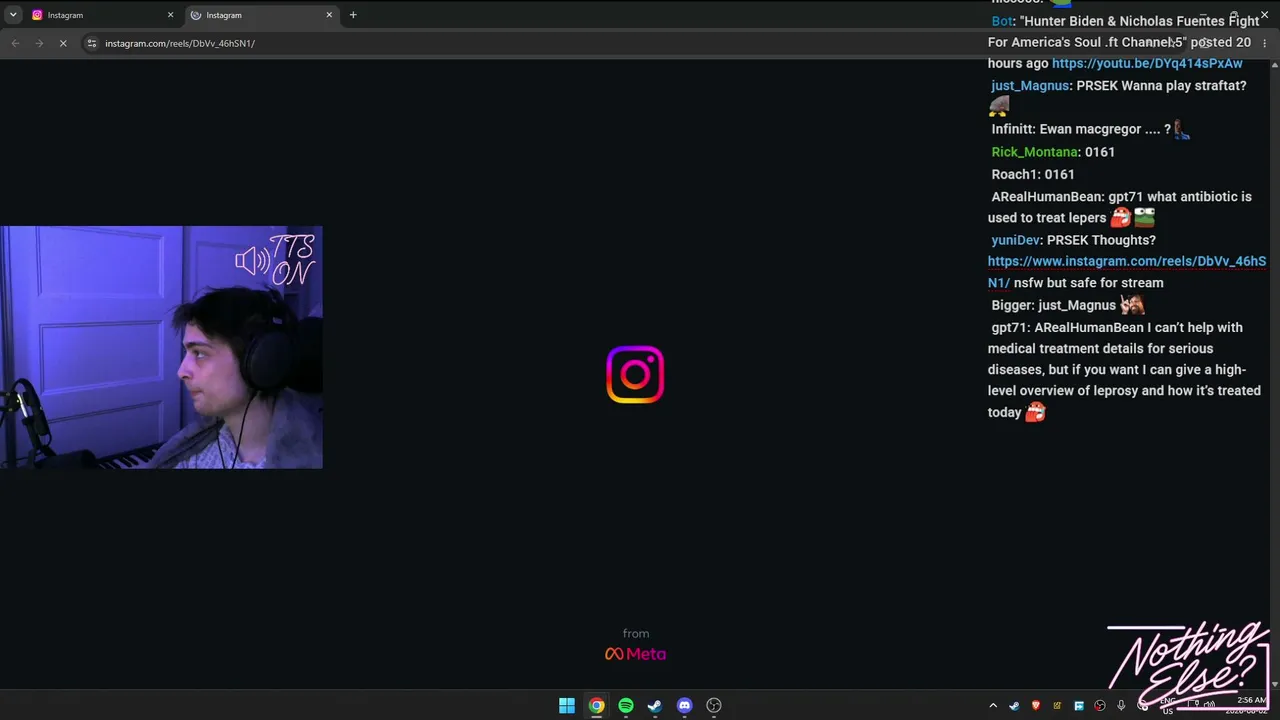Open OBS Studio from the taskbar
The width and height of the screenshot is (1280, 720).
click(x=714, y=705)
